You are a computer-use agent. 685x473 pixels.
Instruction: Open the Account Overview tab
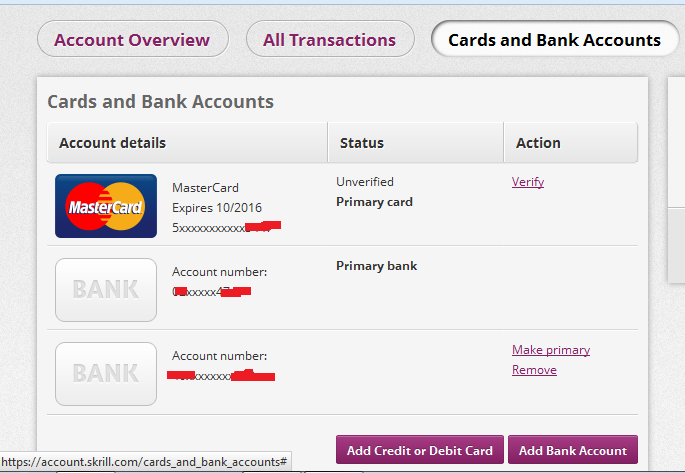click(x=133, y=39)
